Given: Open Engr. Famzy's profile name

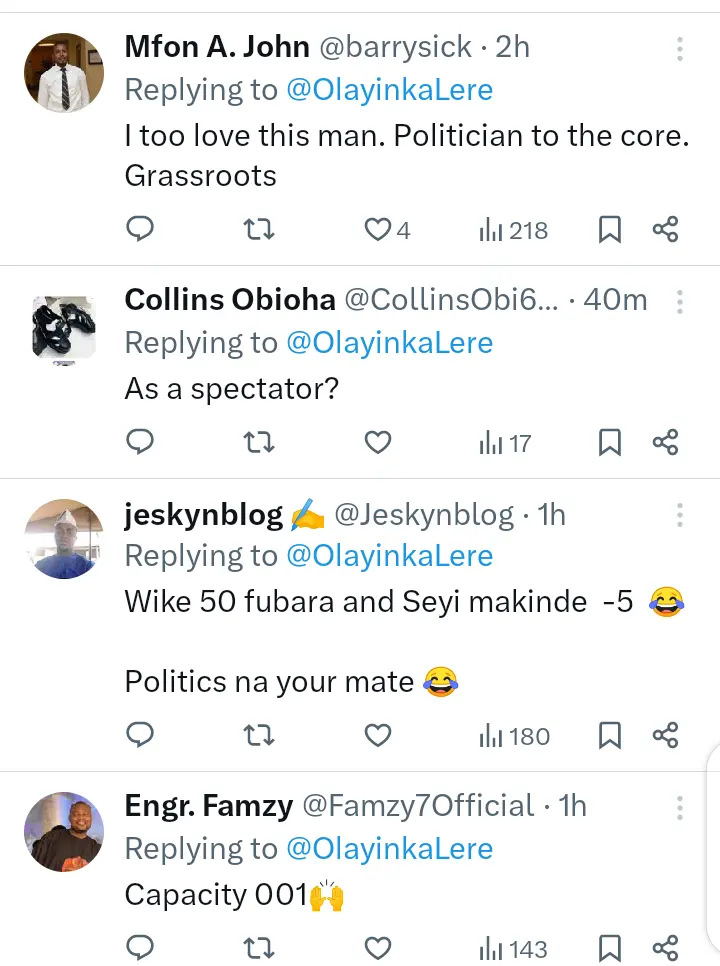Looking at the screenshot, I should tap(207, 806).
